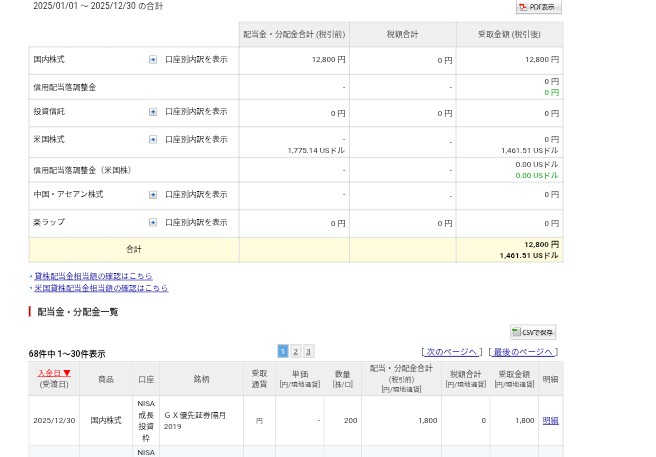Click 単価 column header
656x457 pixels.
(300, 379)
